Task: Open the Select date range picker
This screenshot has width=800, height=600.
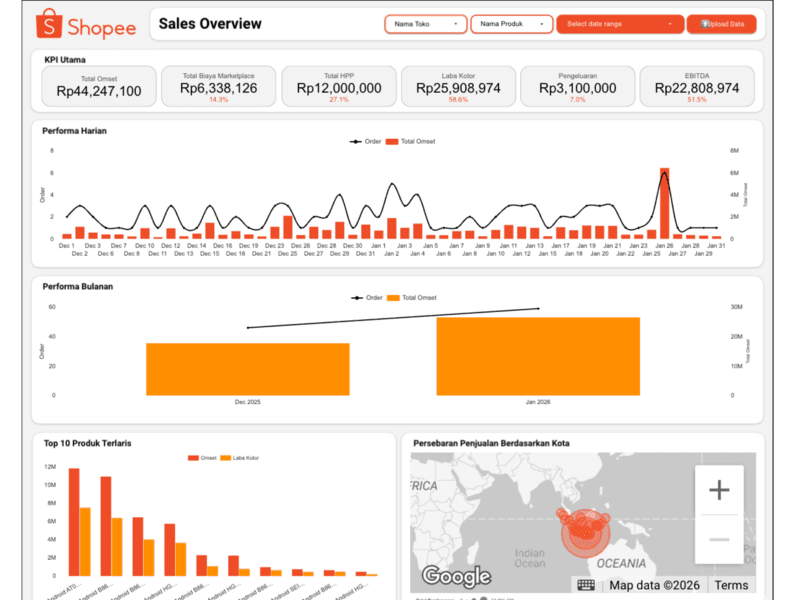Action: 620,24
